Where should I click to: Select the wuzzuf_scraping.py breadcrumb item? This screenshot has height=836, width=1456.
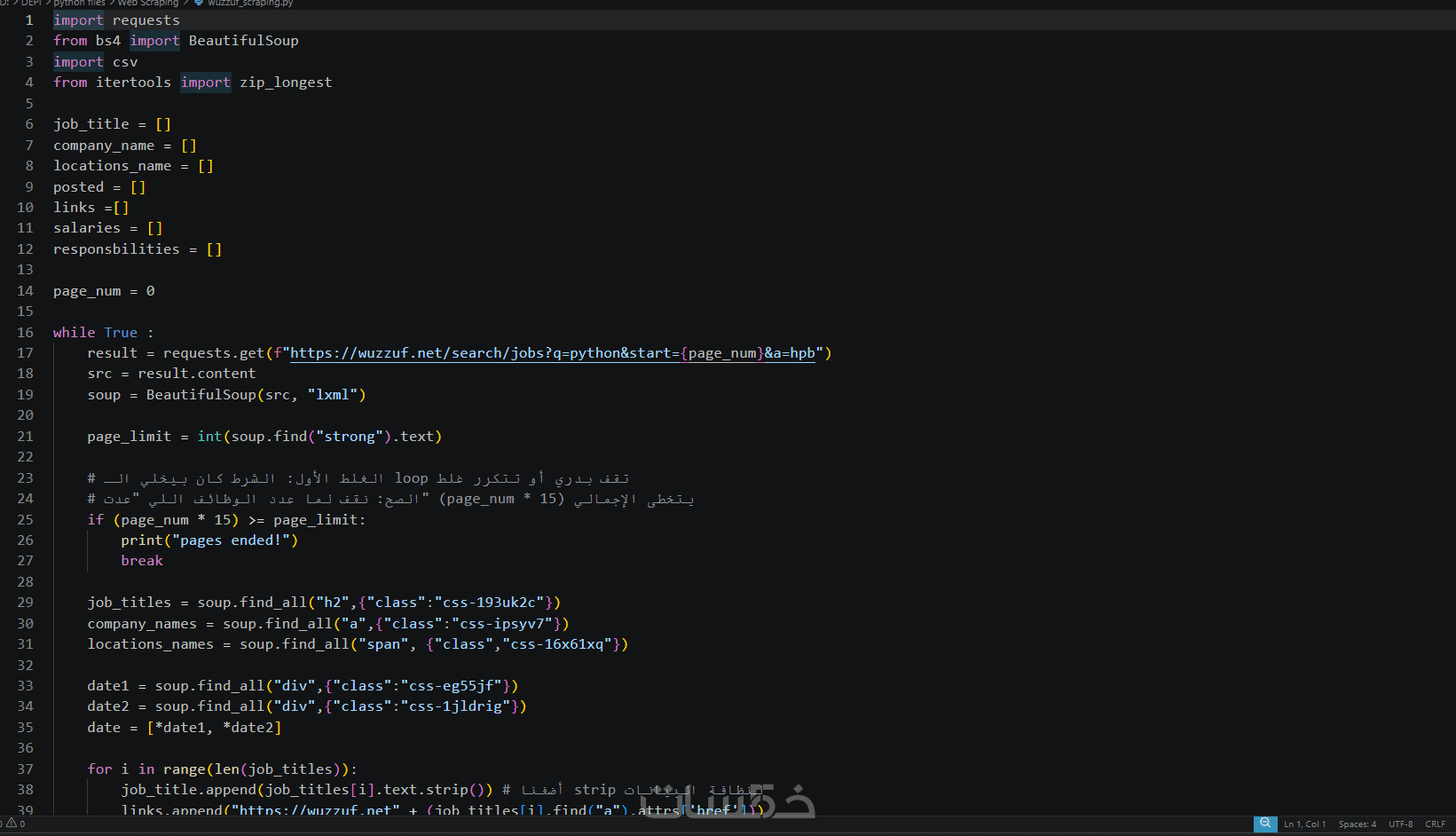(250, 3)
